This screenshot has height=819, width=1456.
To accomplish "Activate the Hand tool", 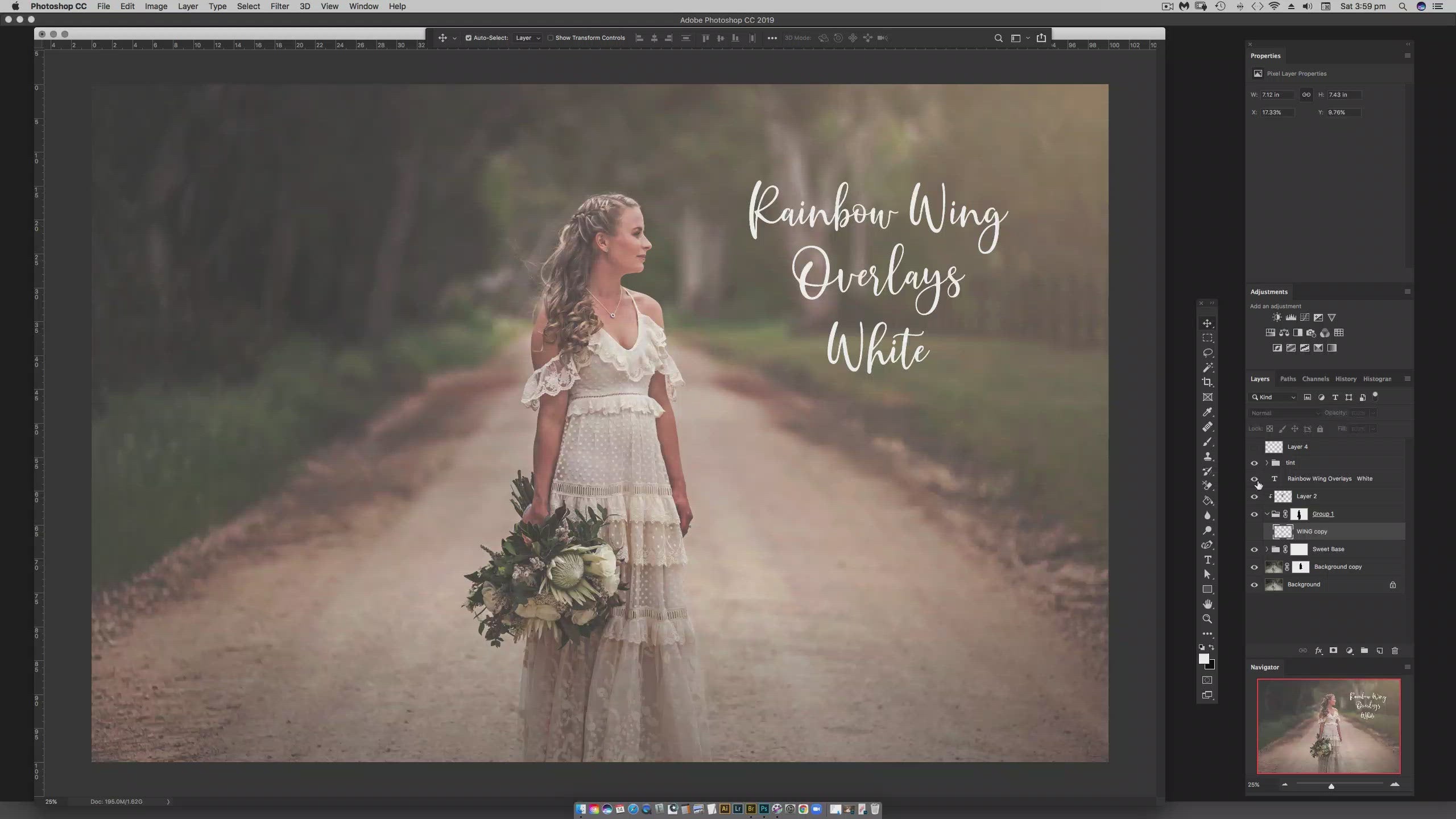I will tap(1207, 604).
